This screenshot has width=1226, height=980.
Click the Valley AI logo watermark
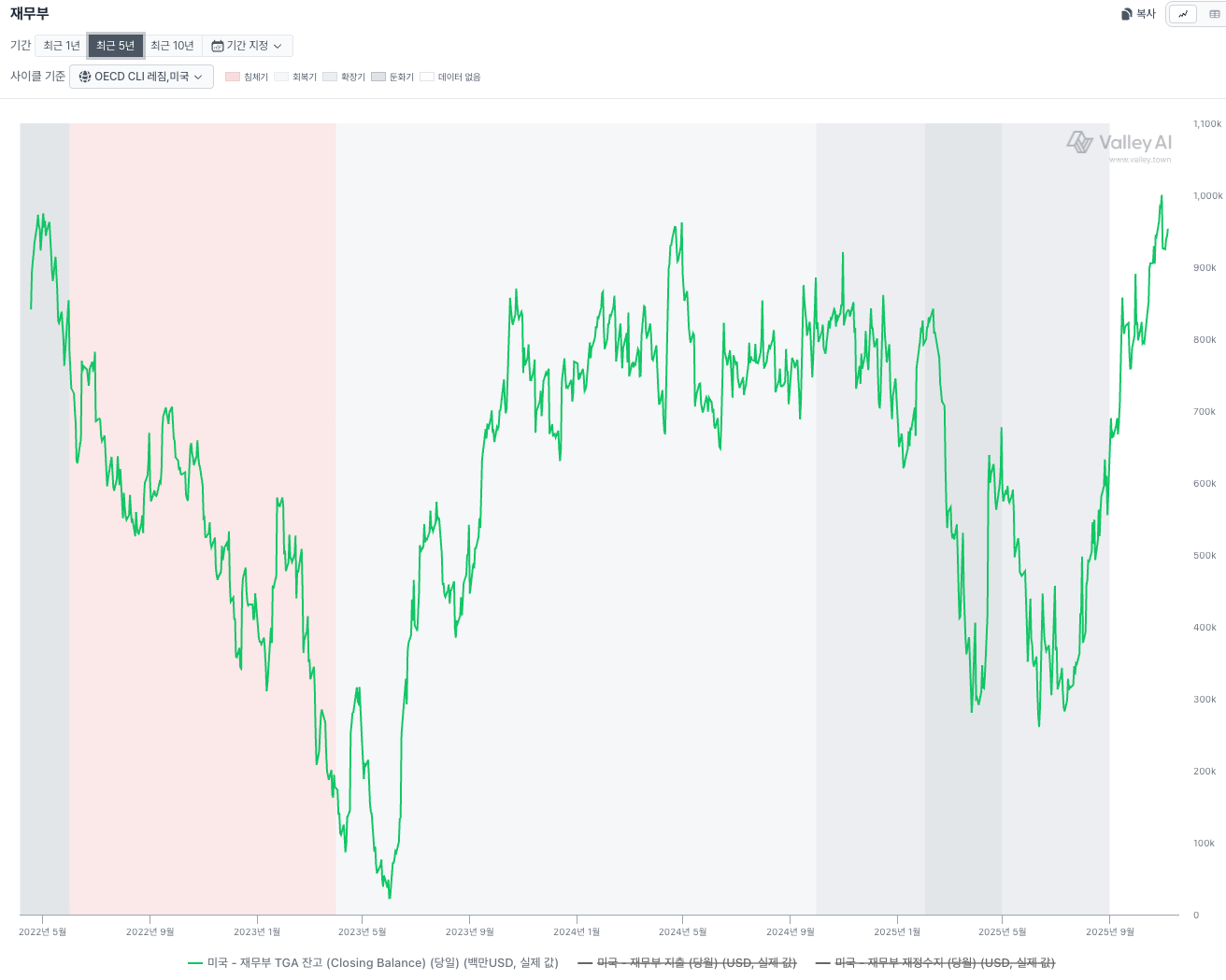tap(1119, 143)
